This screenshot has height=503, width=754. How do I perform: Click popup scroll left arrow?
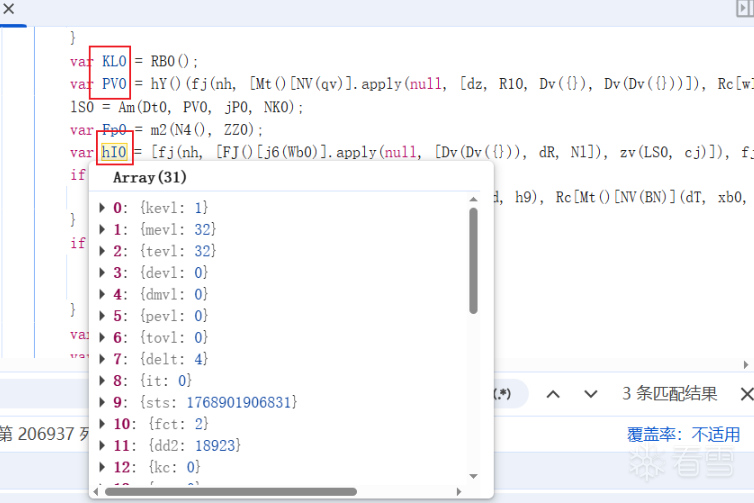(x=96, y=491)
